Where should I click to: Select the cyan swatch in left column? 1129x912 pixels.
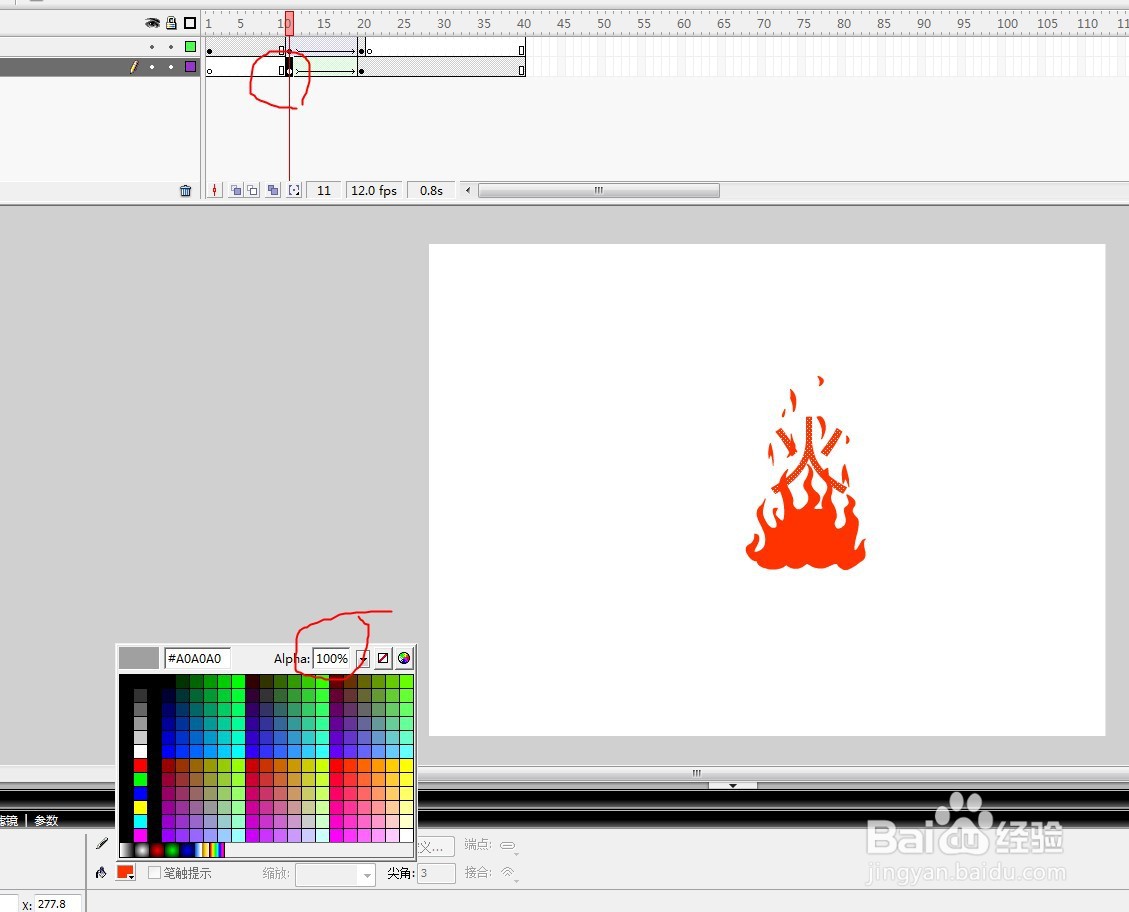click(x=140, y=821)
